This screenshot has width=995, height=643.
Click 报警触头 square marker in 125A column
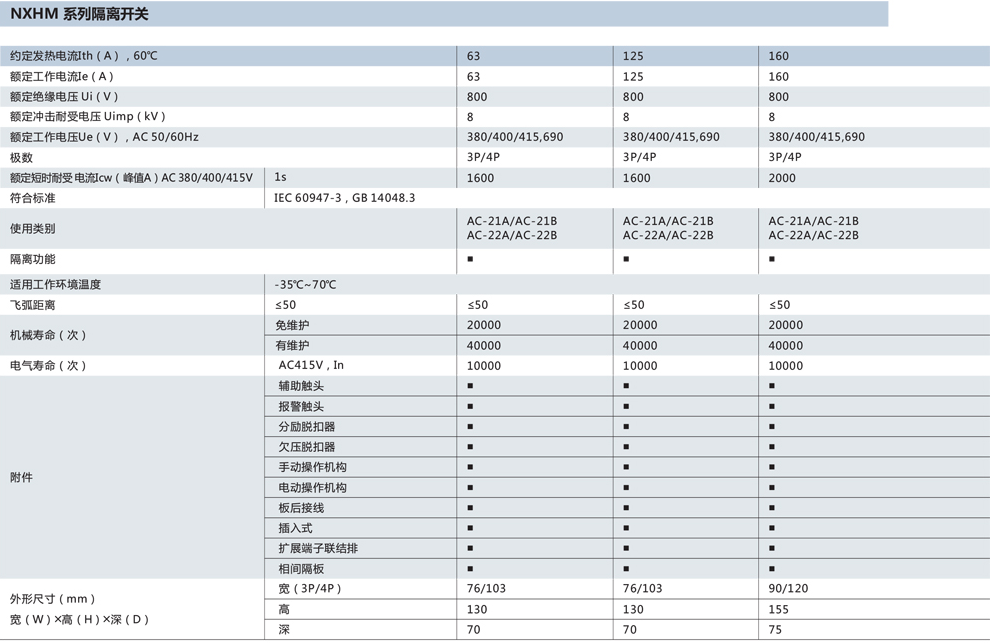pyautogui.click(x=626, y=407)
